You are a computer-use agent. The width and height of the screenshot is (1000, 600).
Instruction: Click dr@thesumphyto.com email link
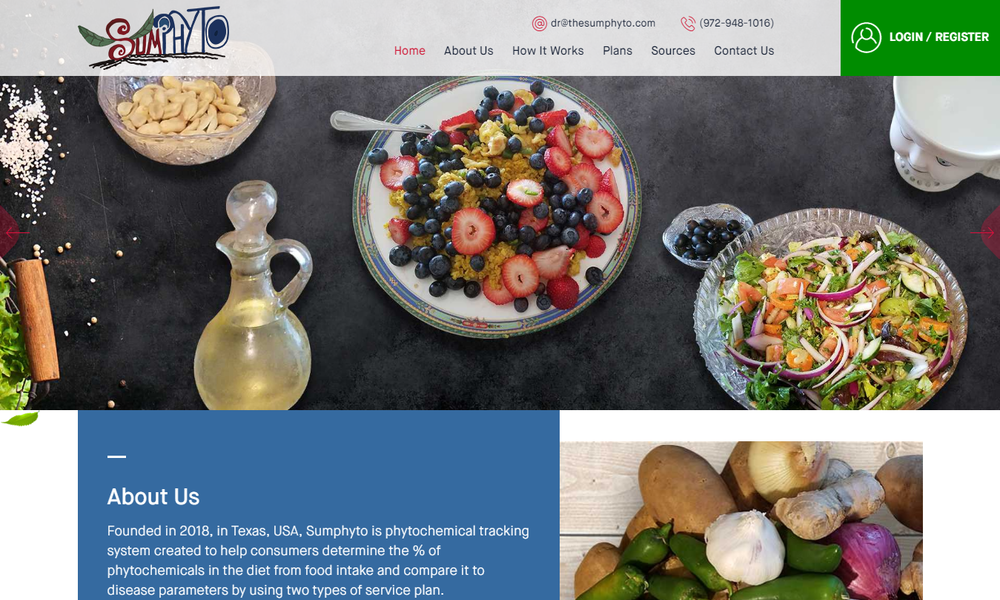pyautogui.click(x=603, y=23)
